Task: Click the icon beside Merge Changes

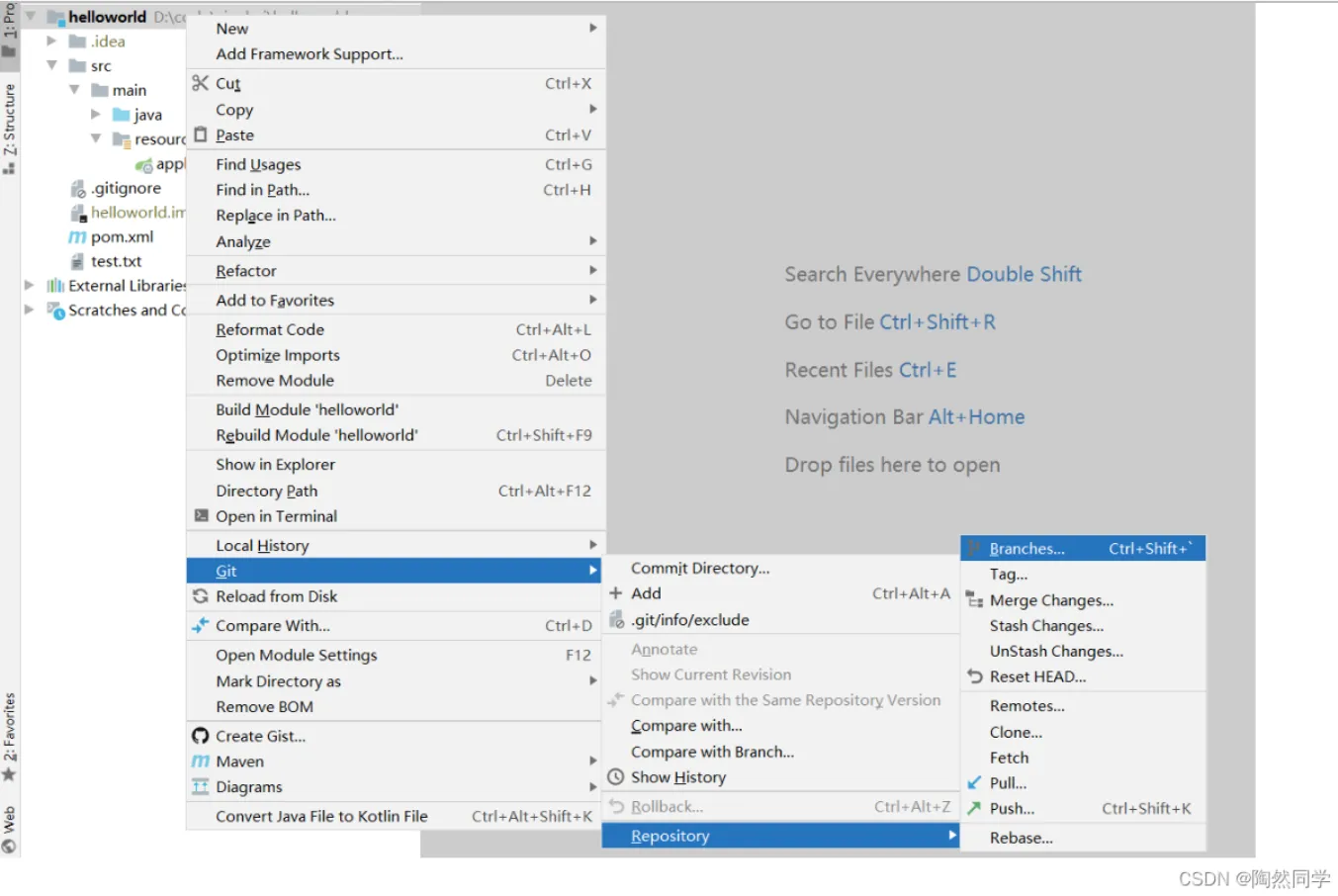Action: pyautogui.click(x=974, y=599)
